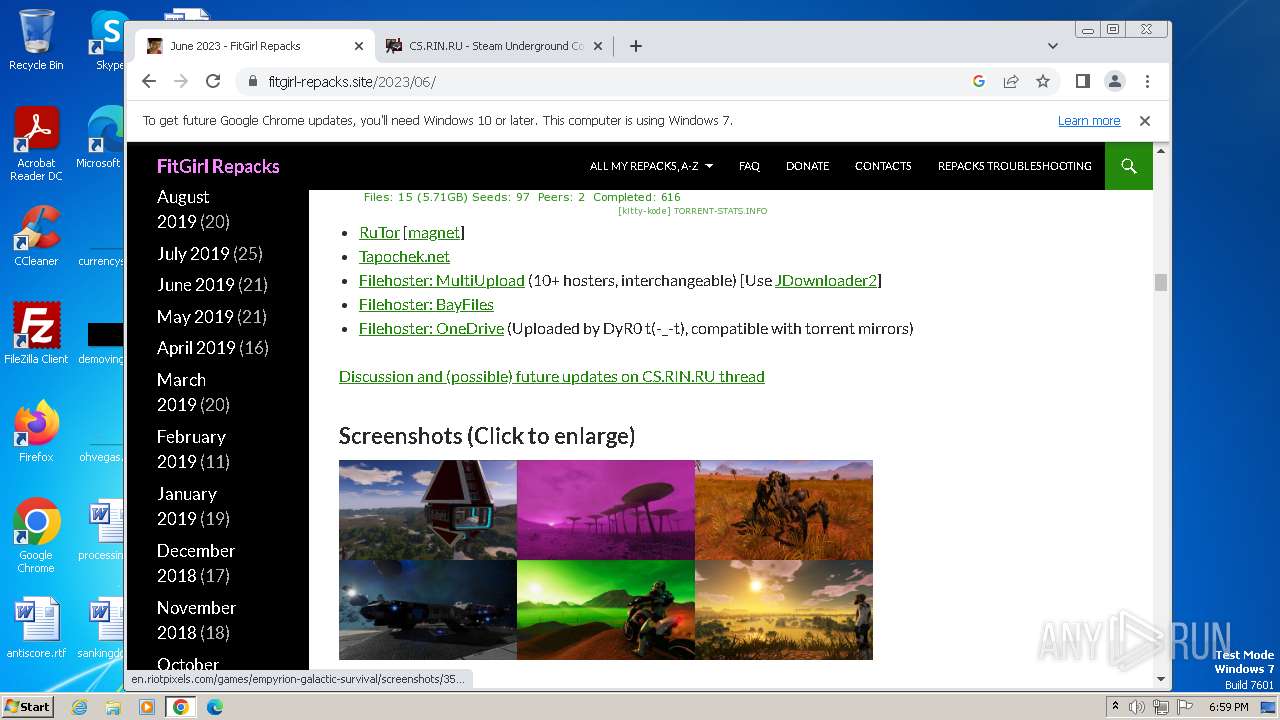Viewport: 1280px width, 720px height.
Task: Expand the tab search chevron
Action: tap(1053, 46)
